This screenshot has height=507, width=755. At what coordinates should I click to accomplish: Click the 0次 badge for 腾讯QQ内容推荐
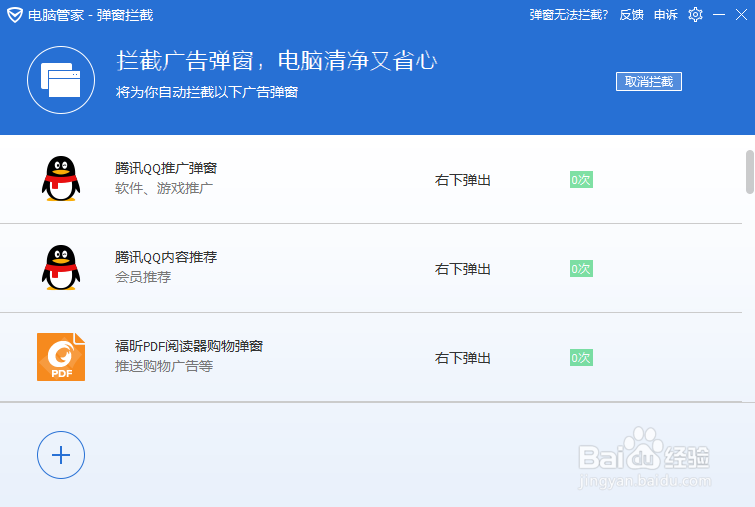point(581,269)
